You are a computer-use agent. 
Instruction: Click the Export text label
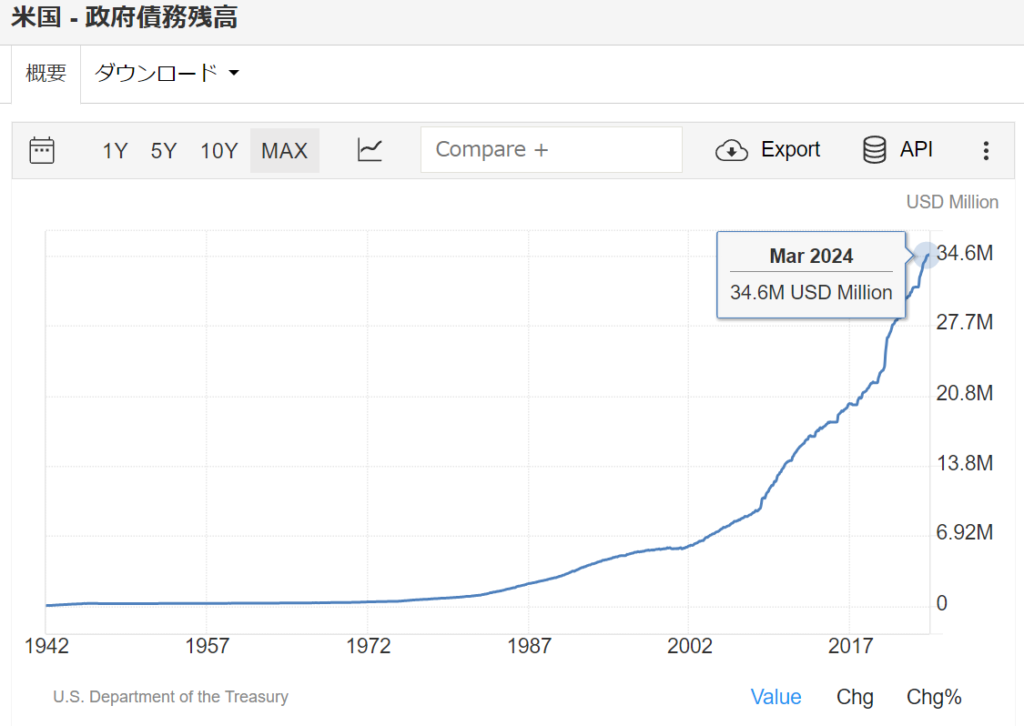coord(790,150)
